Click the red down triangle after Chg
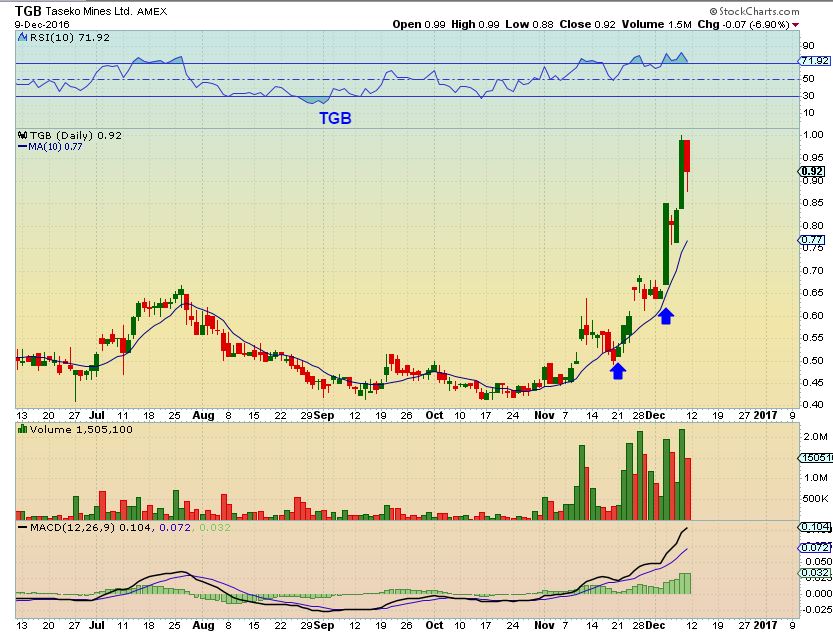The height and width of the screenshot is (635, 833). click(795, 24)
